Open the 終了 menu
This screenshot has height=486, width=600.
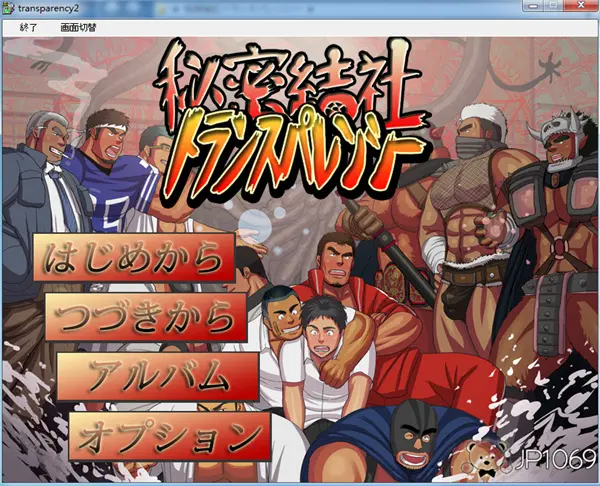28,28
